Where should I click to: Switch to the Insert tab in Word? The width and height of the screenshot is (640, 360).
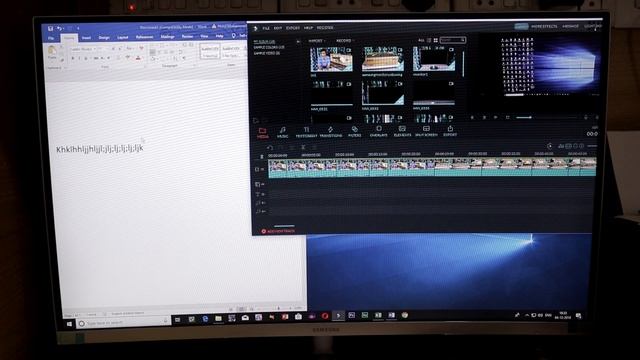click(x=86, y=38)
